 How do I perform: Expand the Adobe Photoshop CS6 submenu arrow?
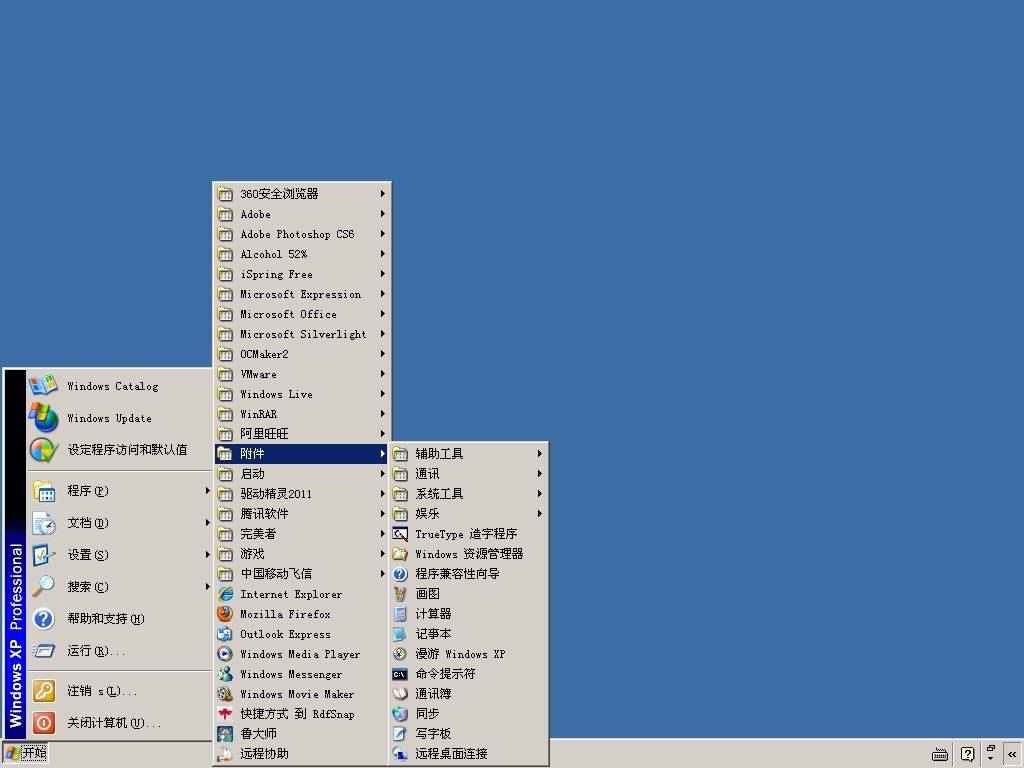[383, 234]
